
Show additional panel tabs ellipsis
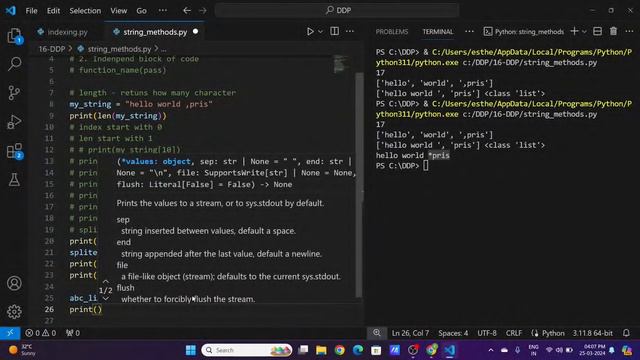point(469,31)
